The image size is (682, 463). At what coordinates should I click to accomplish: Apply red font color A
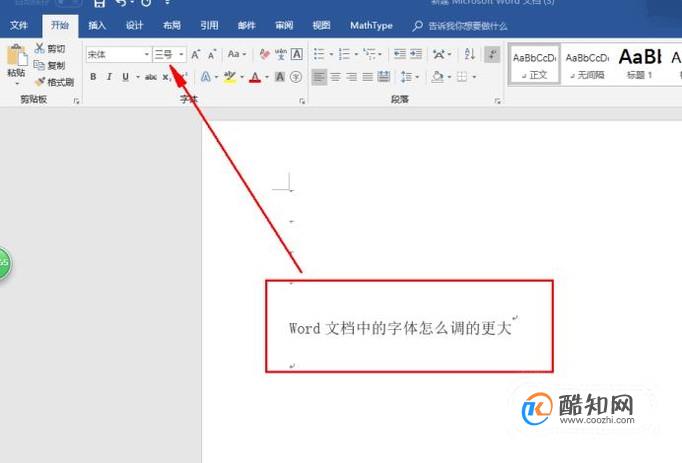click(255, 77)
